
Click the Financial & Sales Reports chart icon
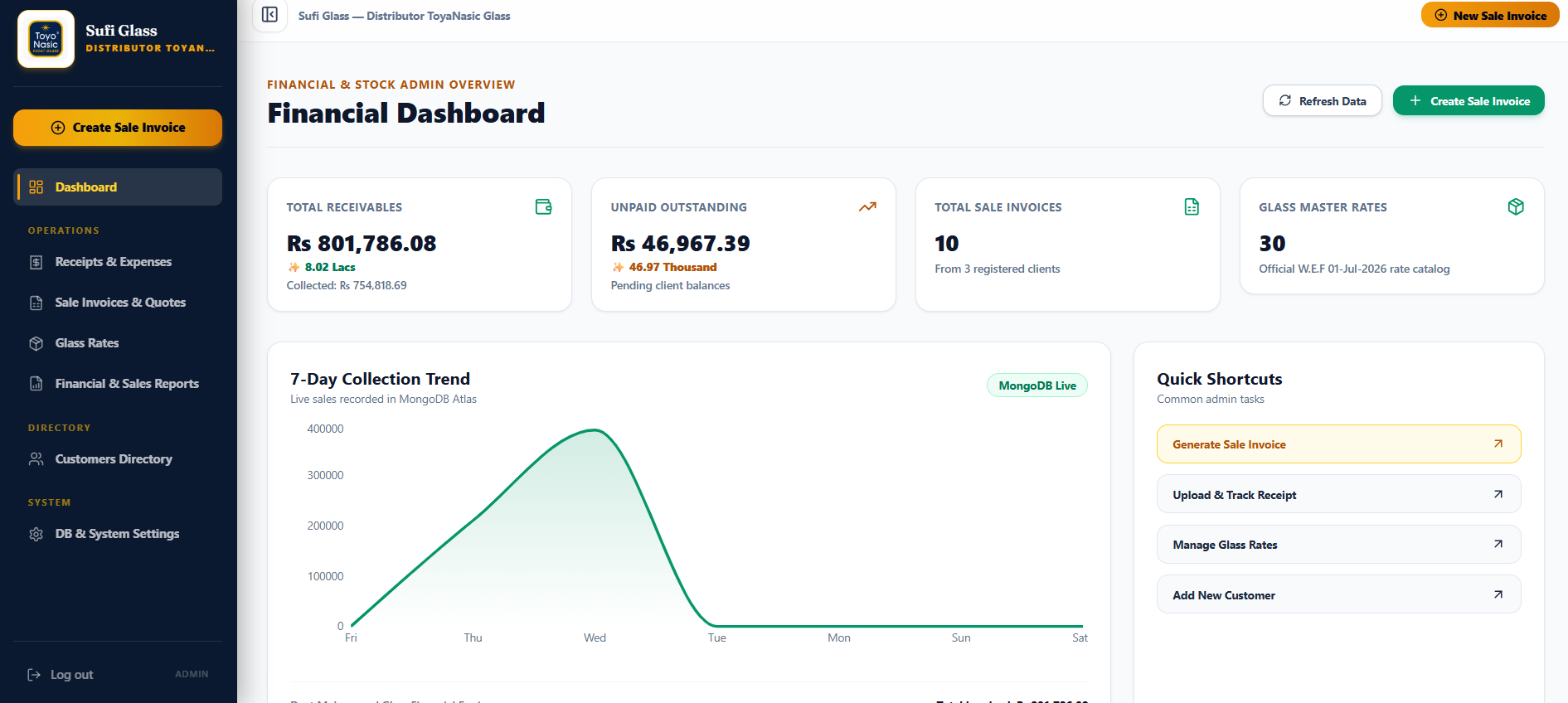(36, 384)
